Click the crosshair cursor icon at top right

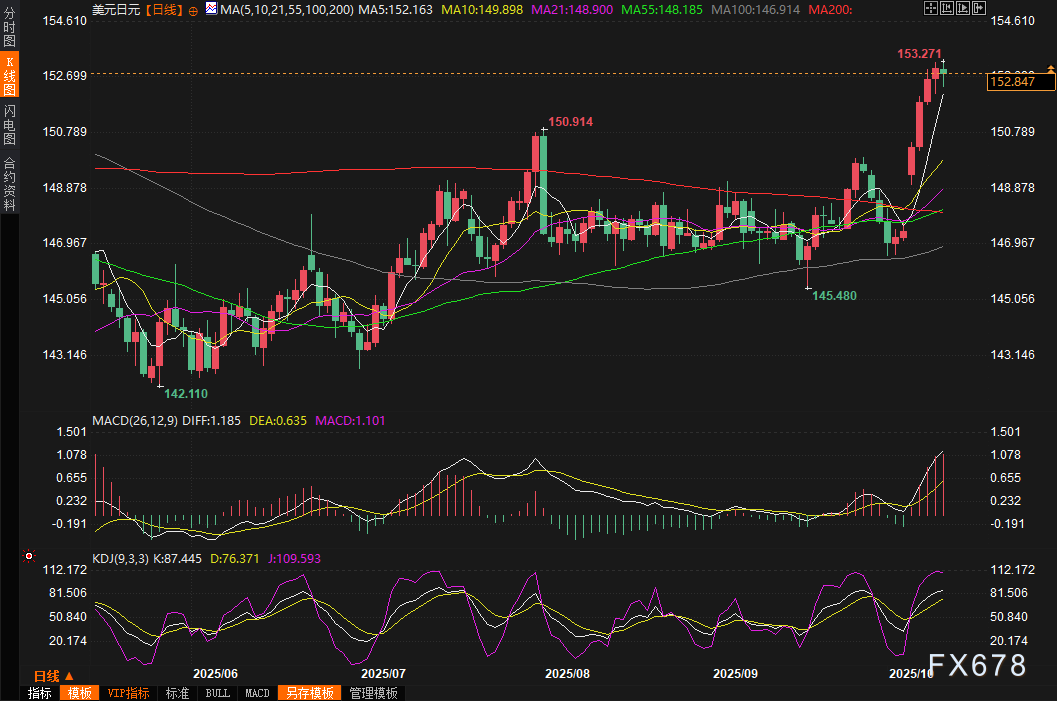pos(931,8)
